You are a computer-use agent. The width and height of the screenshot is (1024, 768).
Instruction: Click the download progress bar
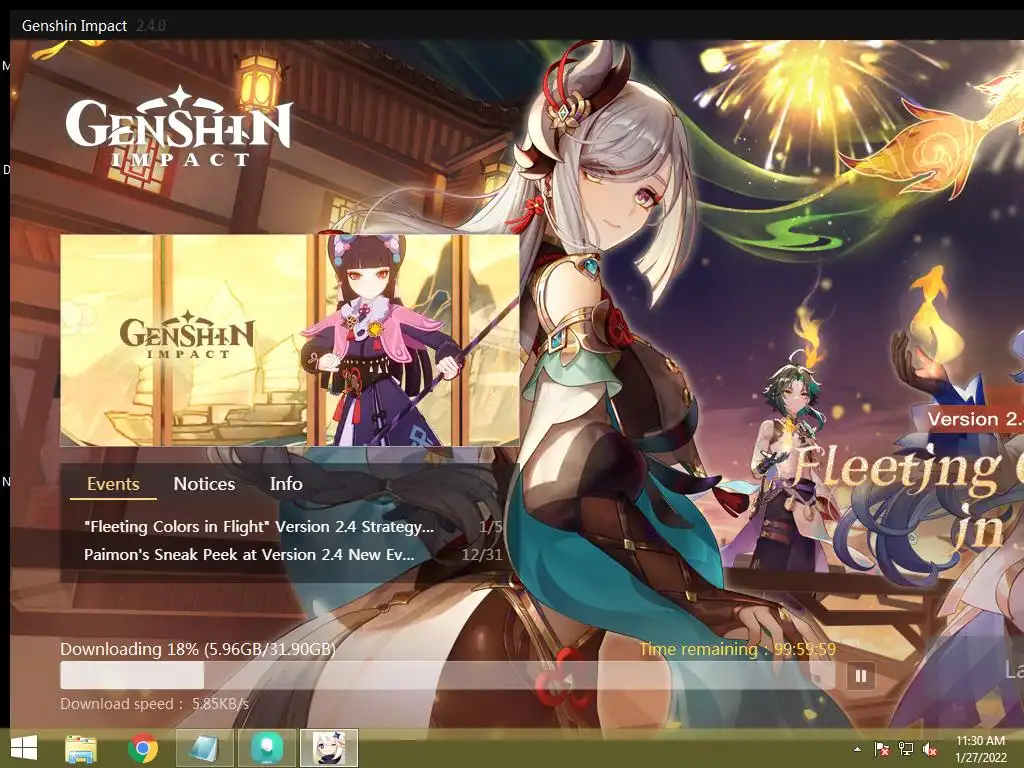tap(447, 676)
